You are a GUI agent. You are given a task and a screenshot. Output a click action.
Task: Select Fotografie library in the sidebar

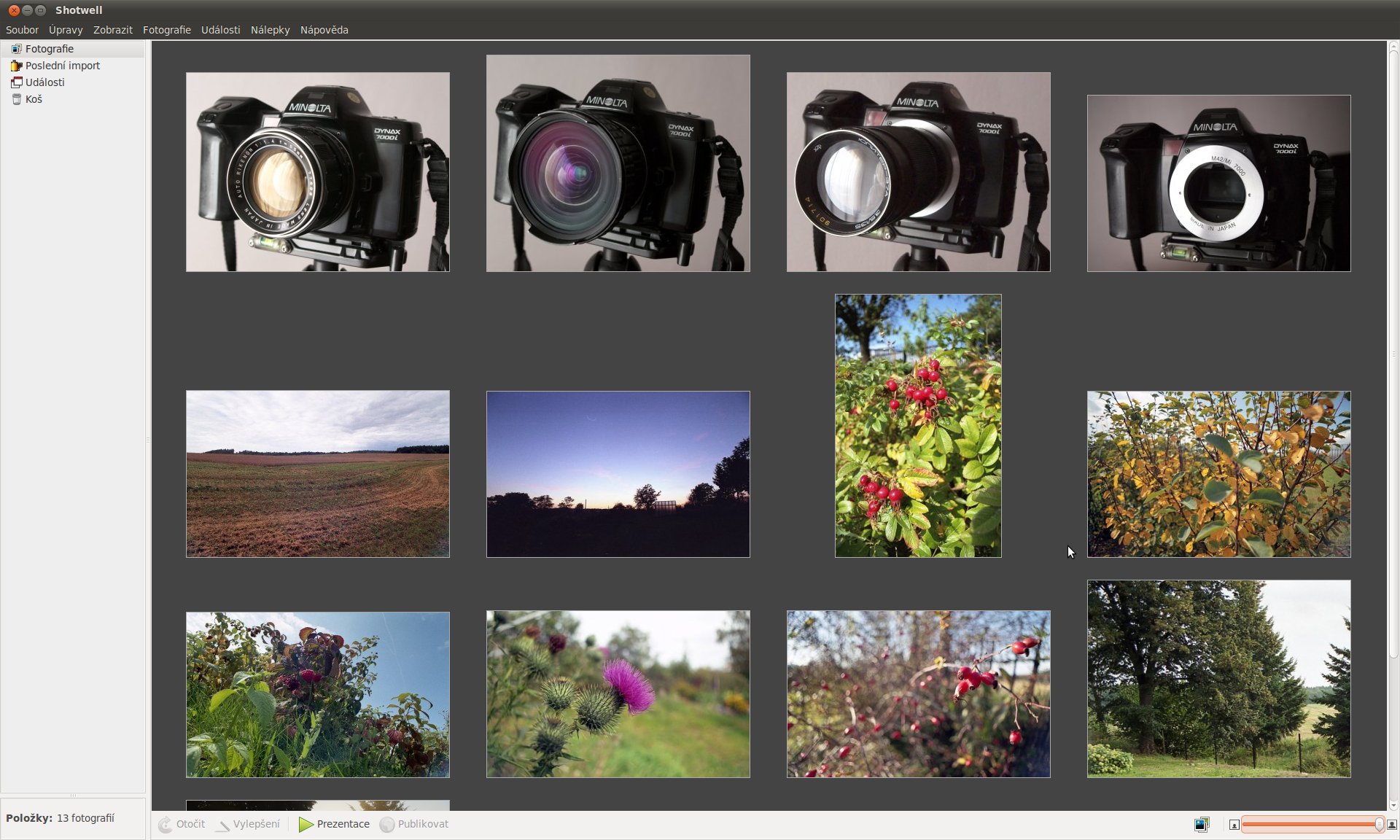(x=73, y=49)
